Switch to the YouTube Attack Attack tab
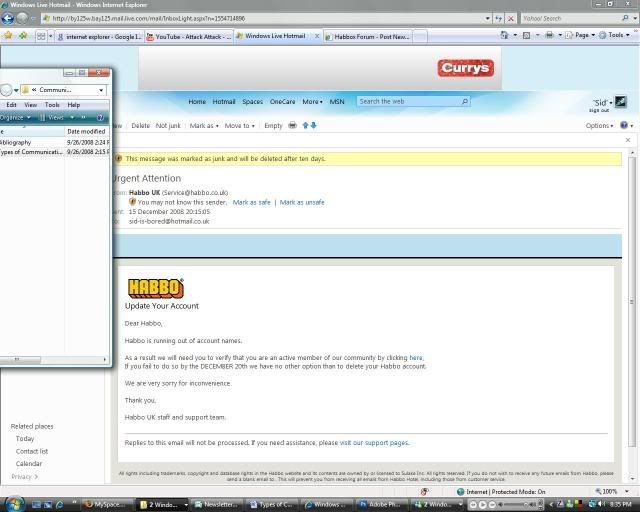This screenshot has height=512, width=640. coord(192,36)
